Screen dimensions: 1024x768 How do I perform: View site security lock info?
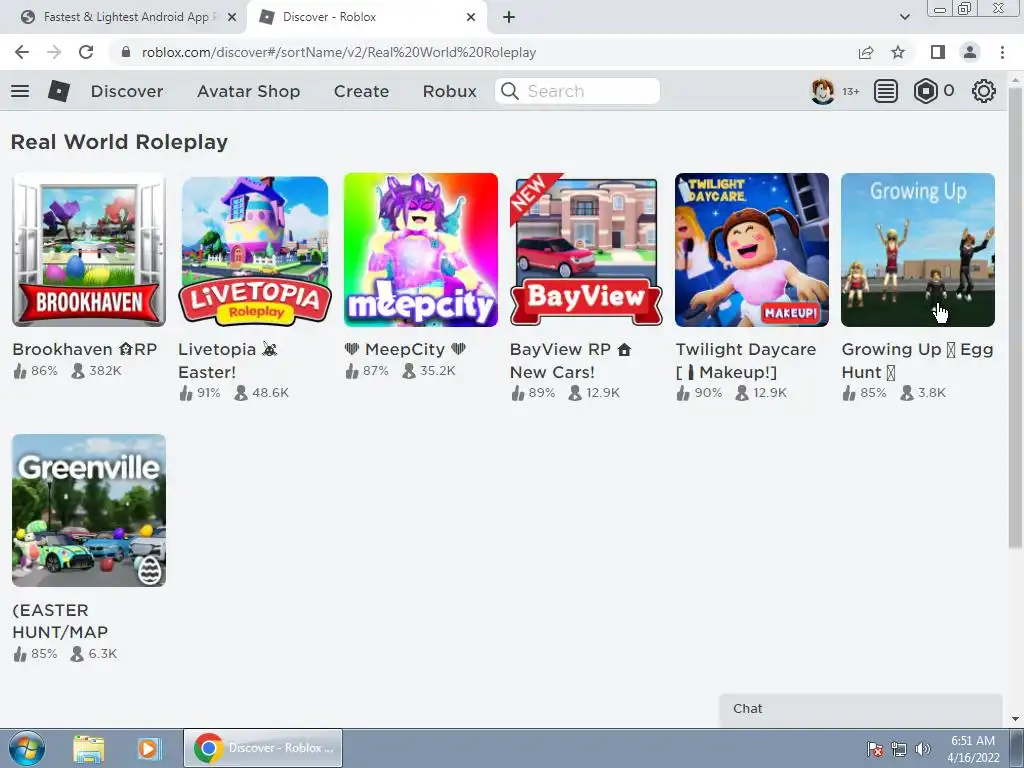click(x=126, y=52)
